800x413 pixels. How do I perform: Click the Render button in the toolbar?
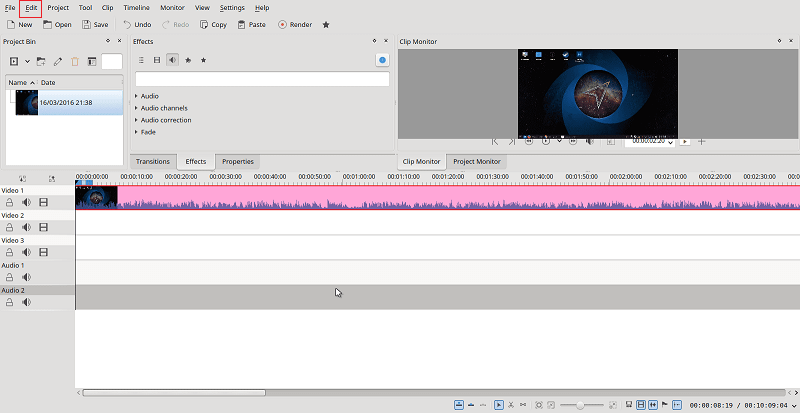click(x=294, y=24)
